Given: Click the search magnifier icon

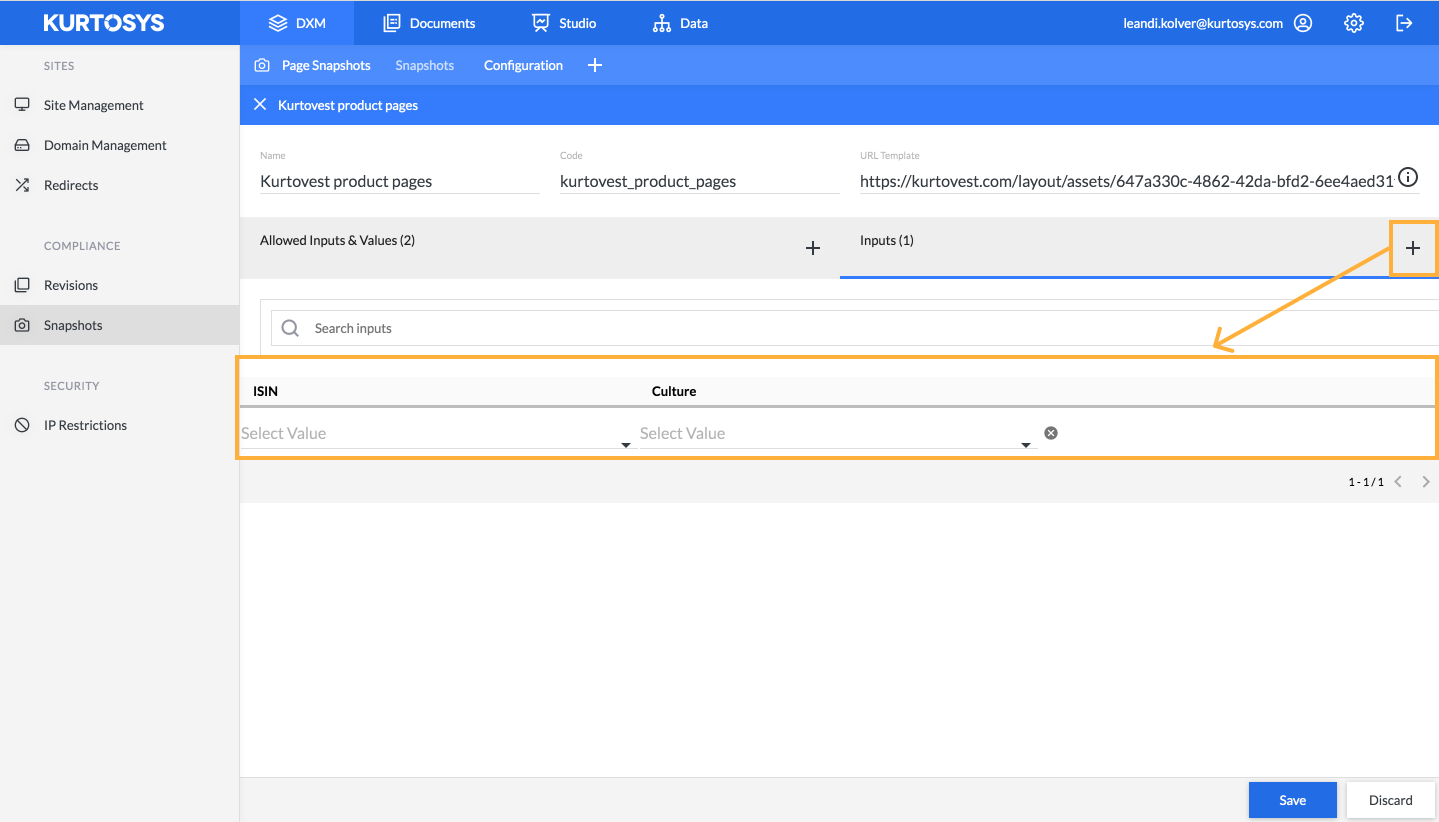Looking at the screenshot, I should pyautogui.click(x=290, y=328).
